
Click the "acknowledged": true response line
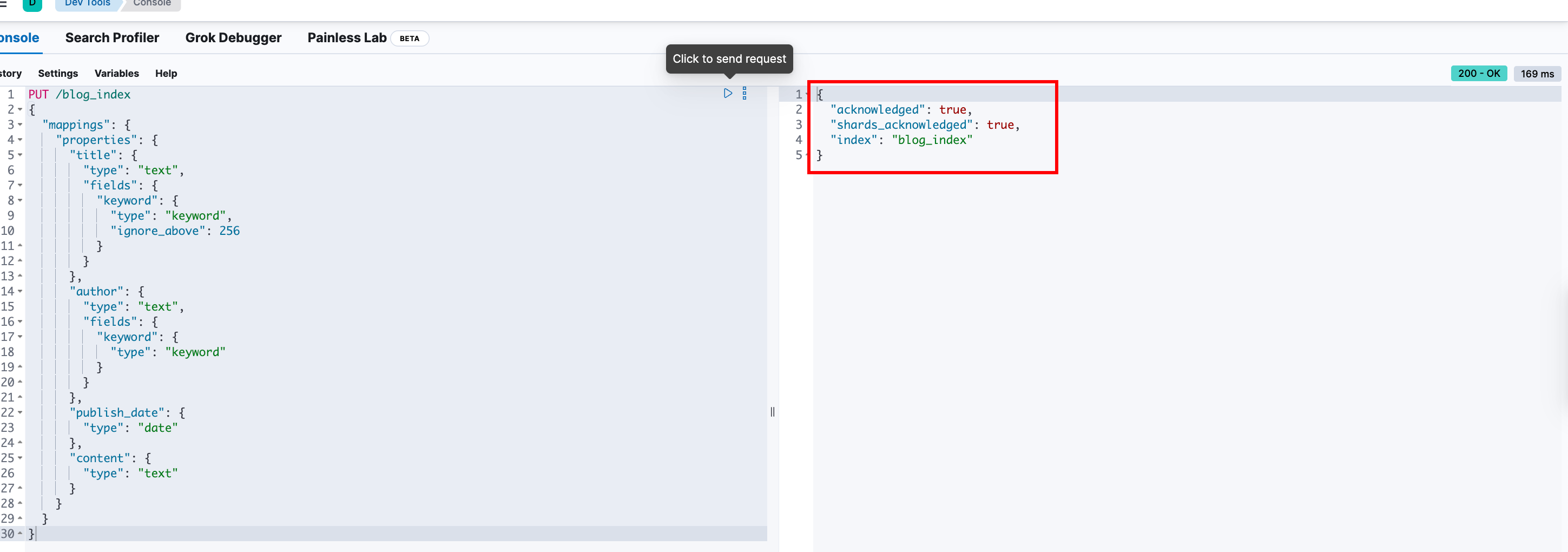click(x=901, y=109)
